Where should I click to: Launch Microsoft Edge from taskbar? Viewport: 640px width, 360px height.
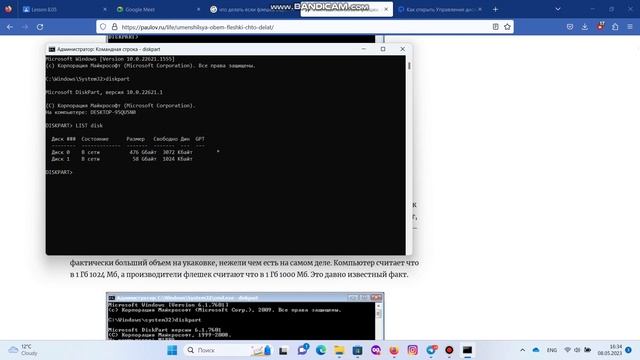(x=321, y=350)
